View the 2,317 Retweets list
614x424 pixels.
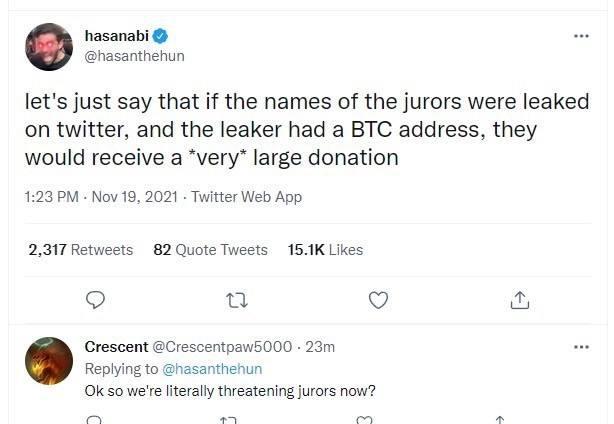[x=80, y=249]
